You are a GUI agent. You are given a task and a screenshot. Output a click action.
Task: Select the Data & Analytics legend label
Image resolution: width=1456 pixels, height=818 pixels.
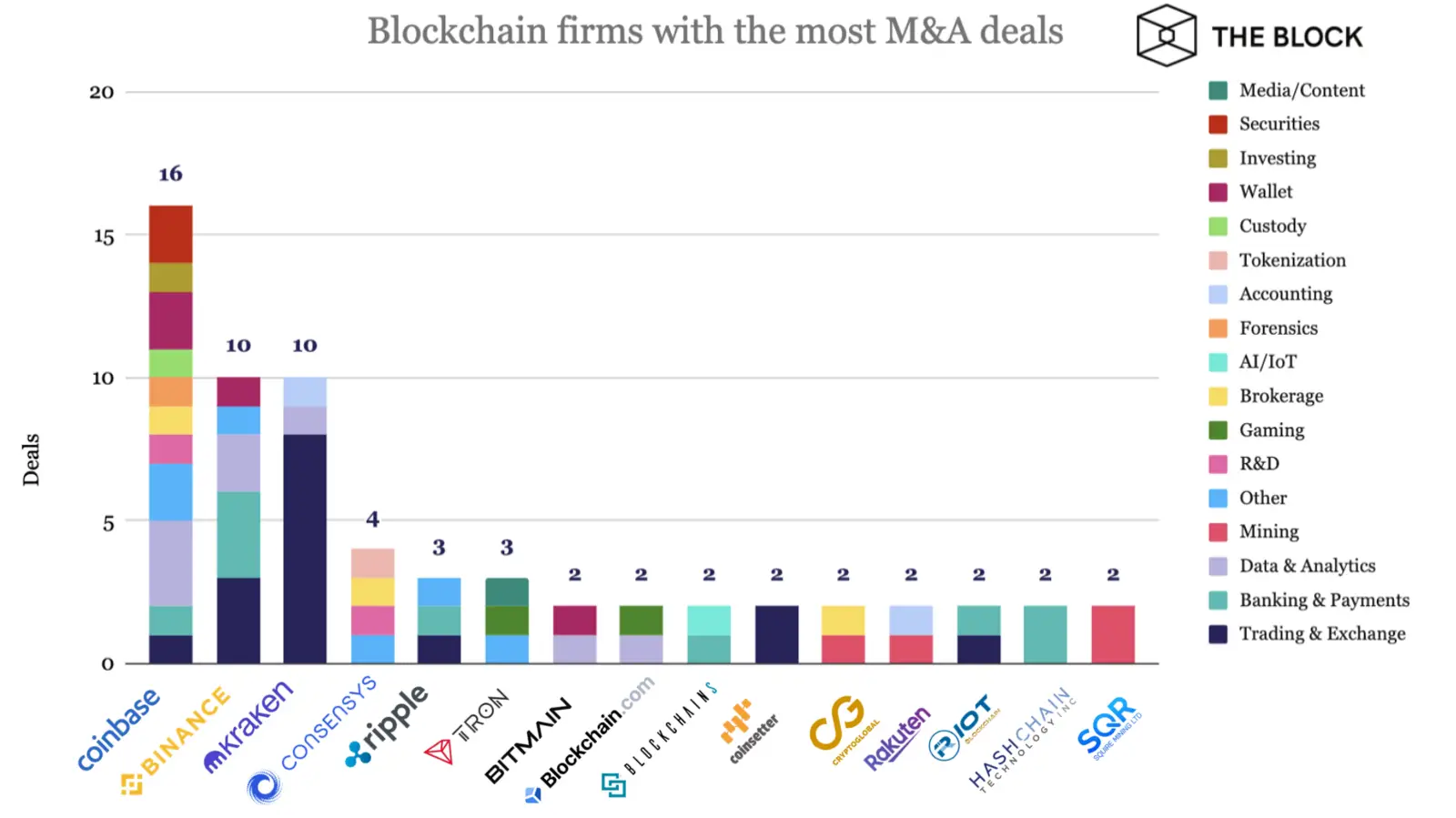click(1307, 566)
